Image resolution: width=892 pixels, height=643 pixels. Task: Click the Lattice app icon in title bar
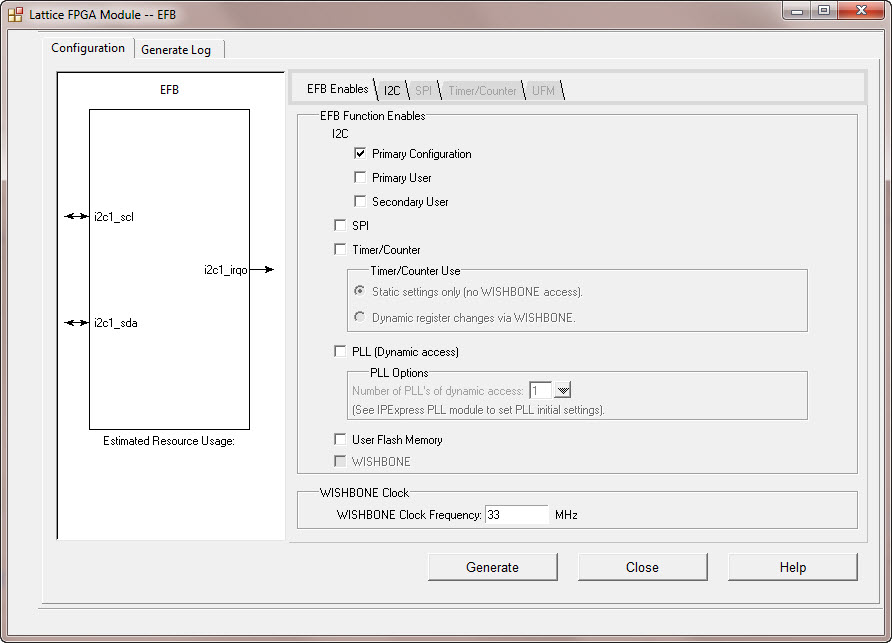point(15,15)
